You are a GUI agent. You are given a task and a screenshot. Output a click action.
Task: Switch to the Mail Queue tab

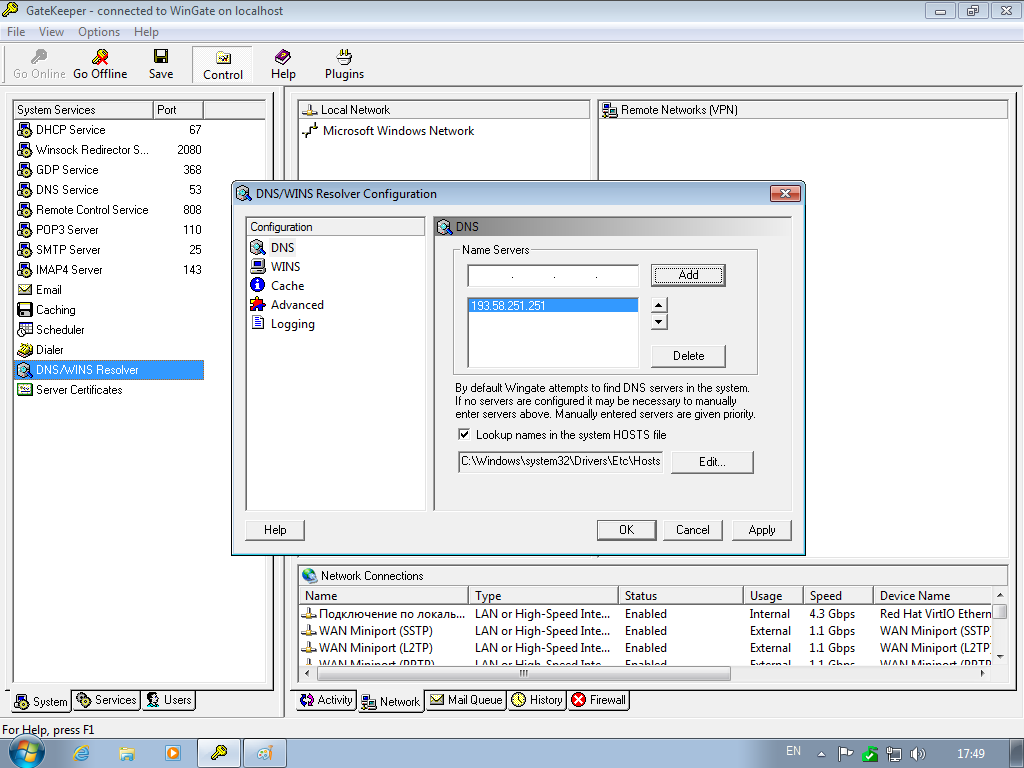pyautogui.click(x=466, y=700)
